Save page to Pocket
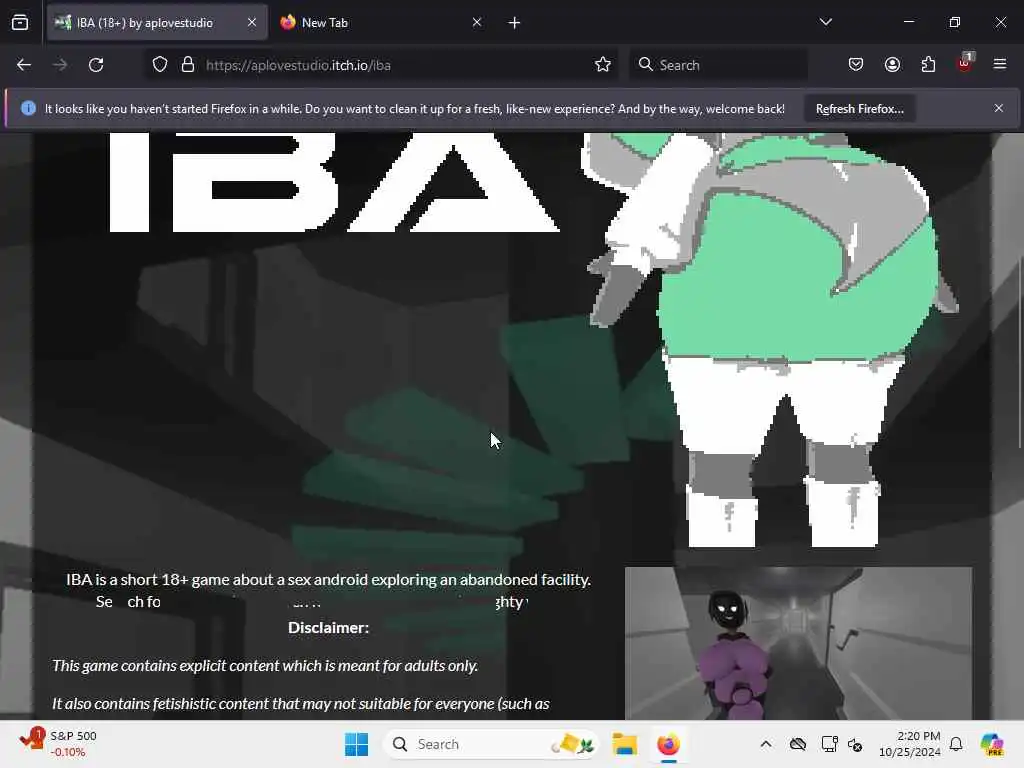This screenshot has height=768, width=1024. click(x=856, y=65)
